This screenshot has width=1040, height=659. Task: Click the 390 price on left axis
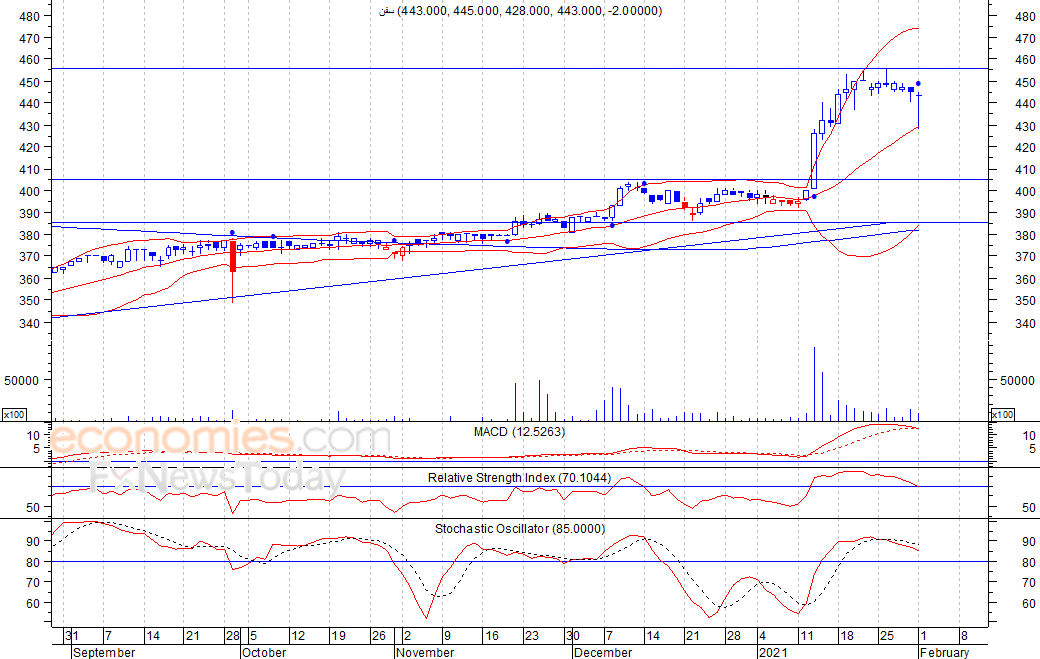pyautogui.click(x=29, y=213)
